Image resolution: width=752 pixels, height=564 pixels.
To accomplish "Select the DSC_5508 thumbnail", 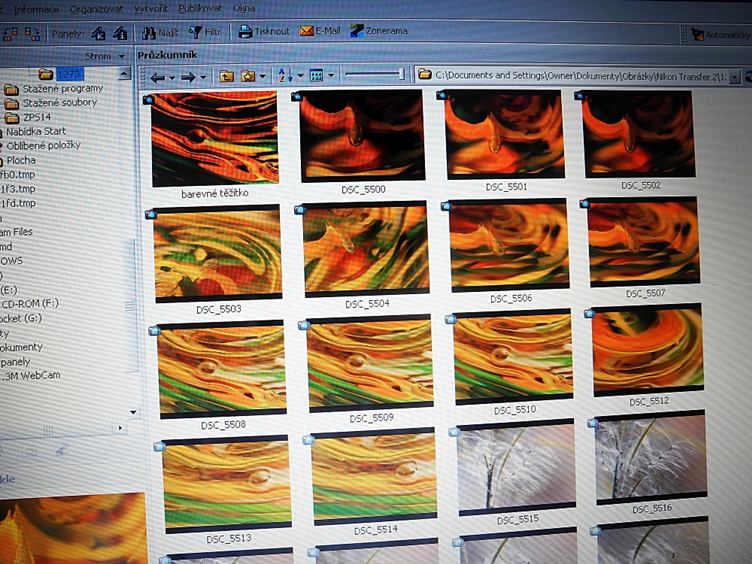I will [222, 369].
